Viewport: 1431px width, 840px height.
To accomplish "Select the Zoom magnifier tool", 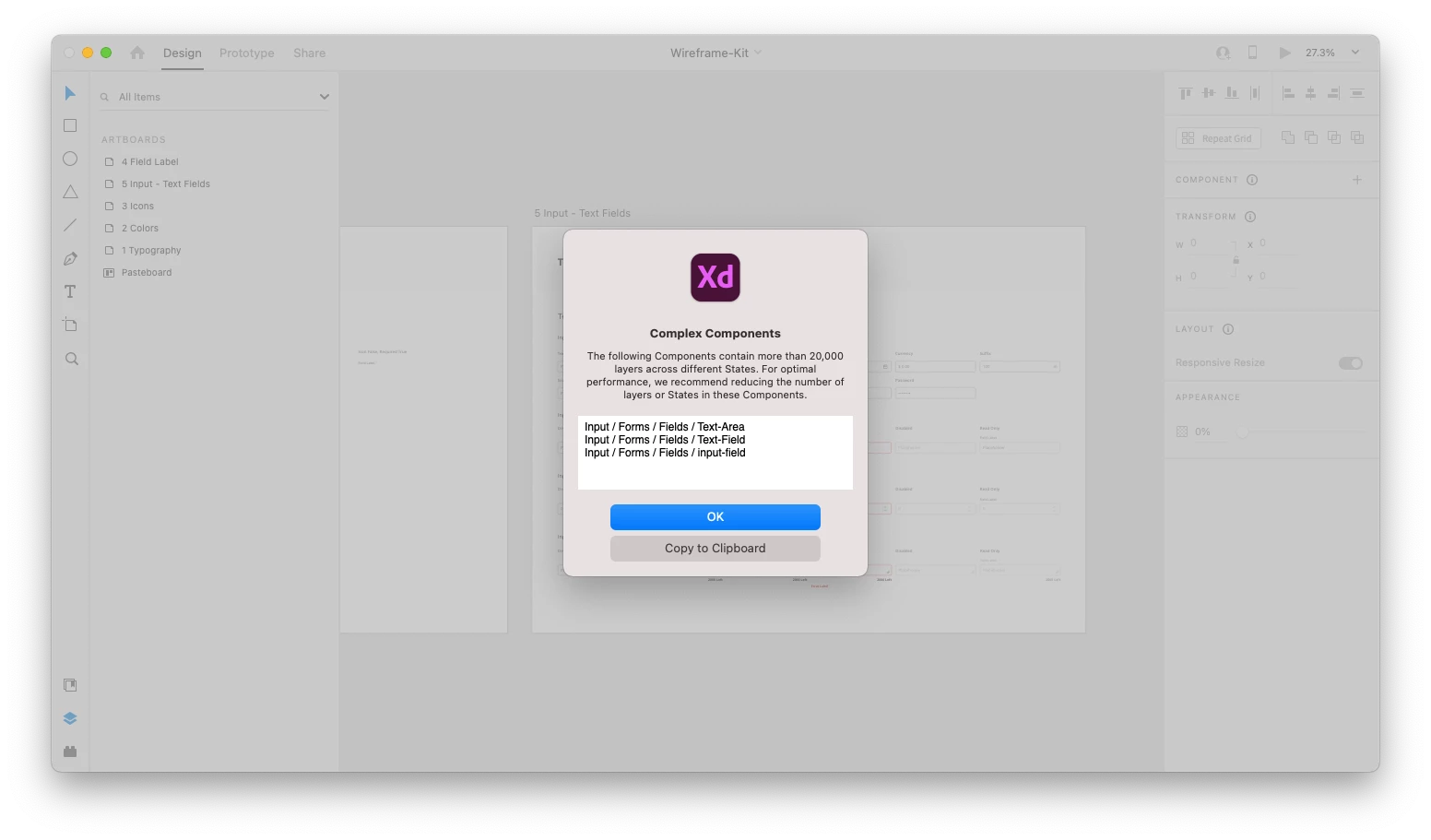I will coord(71,359).
